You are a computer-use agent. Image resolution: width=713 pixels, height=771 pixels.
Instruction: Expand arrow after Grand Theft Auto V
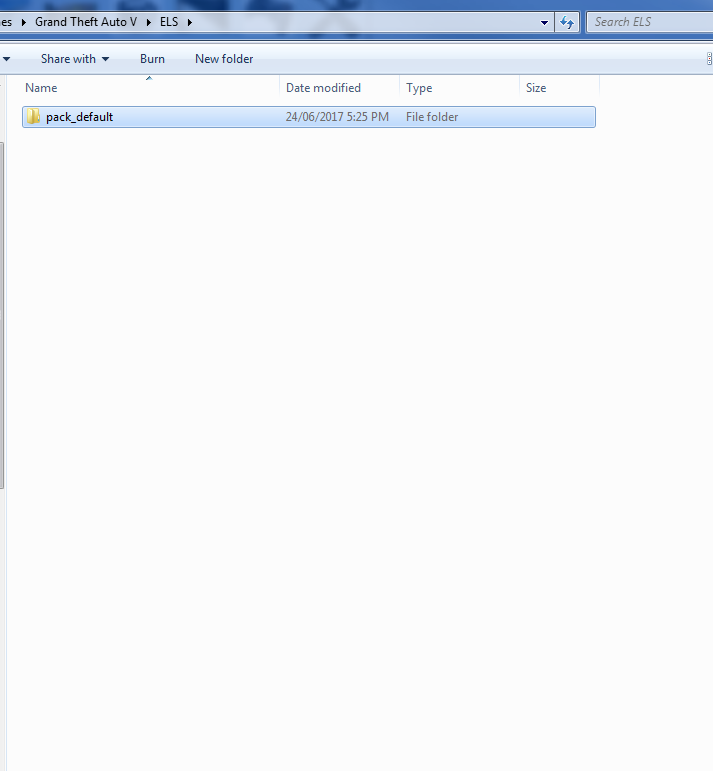pyautogui.click(x=149, y=22)
